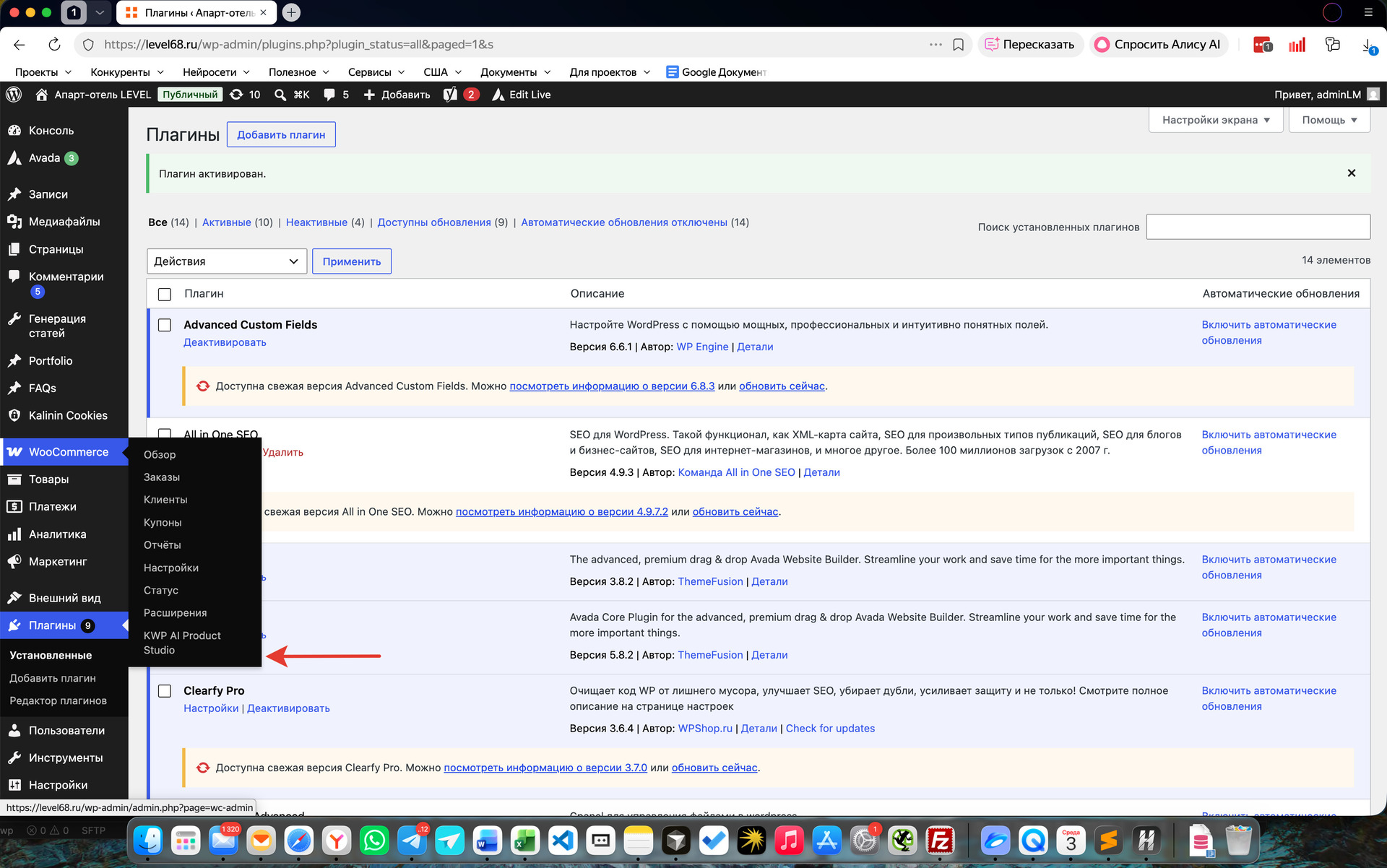Focus the installed plugins search field
Screen dimensions: 1387x868
click(1258, 227)
